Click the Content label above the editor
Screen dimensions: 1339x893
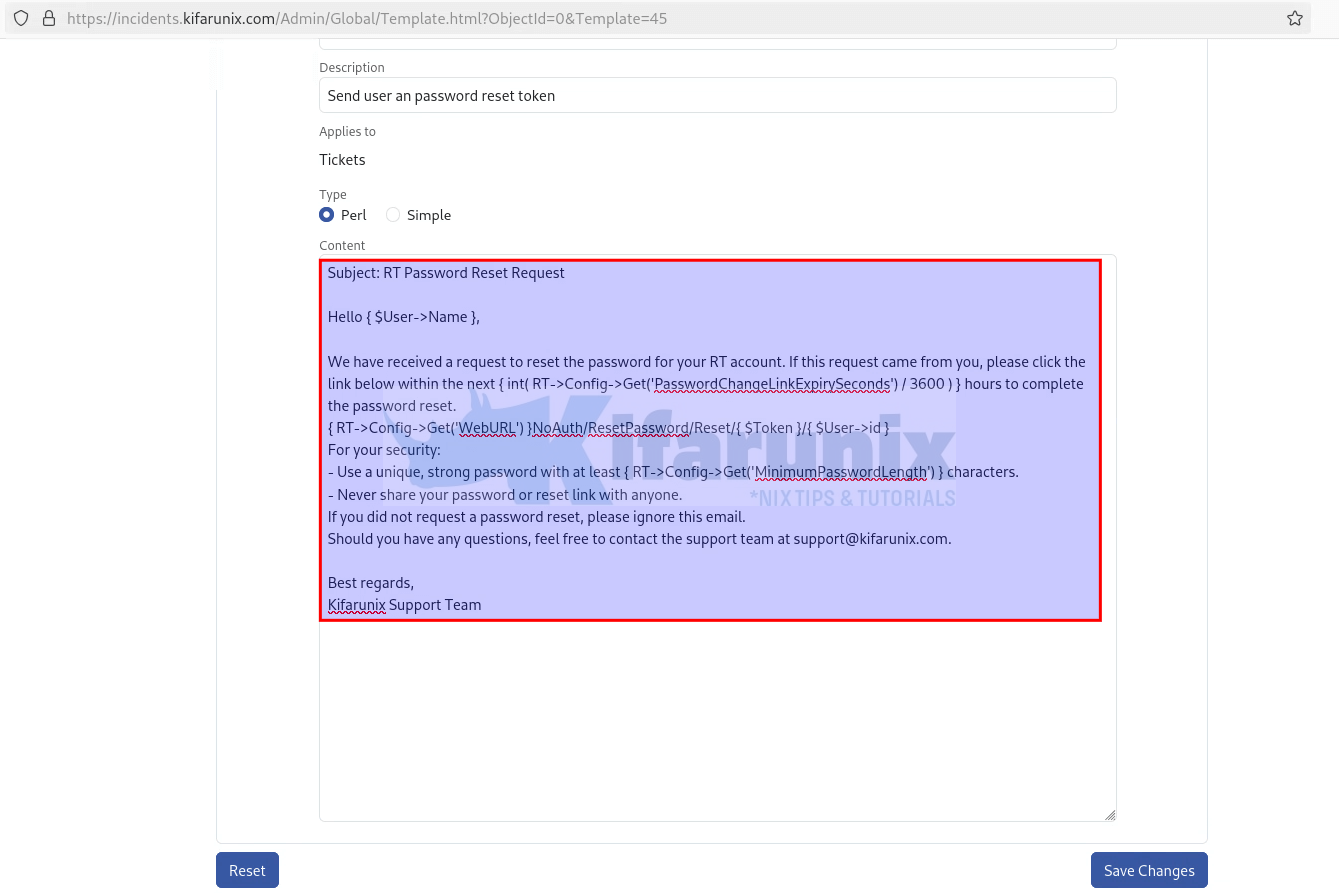click(x=341, y=245)
